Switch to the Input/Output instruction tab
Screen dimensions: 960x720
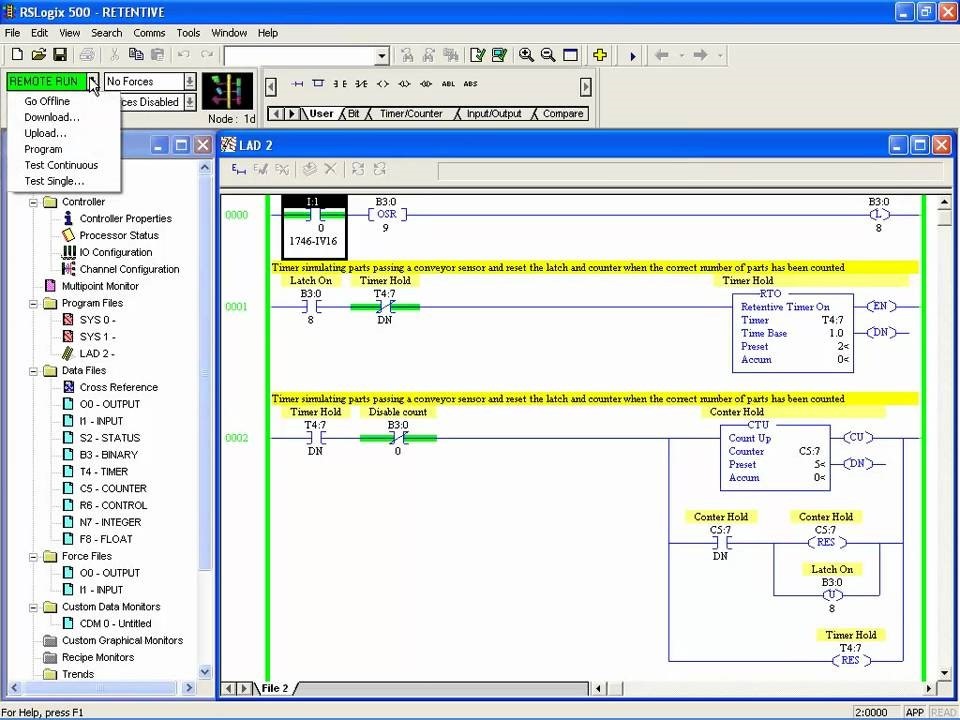(493, 114)
